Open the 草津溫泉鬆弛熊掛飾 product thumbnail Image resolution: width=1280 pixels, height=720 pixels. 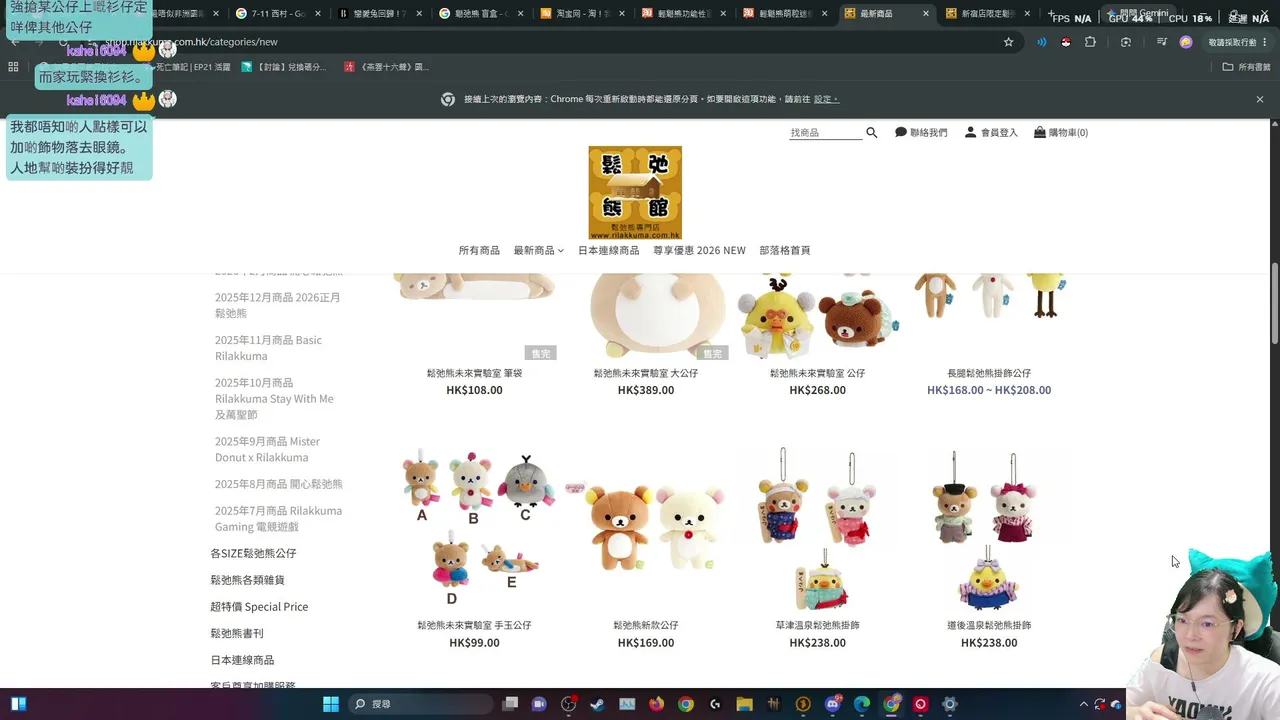point(817,527)
